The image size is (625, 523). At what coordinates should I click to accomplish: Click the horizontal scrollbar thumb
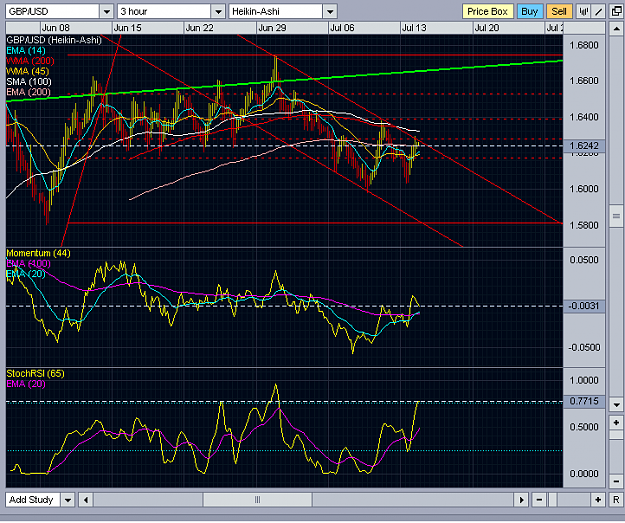[257, 500]
